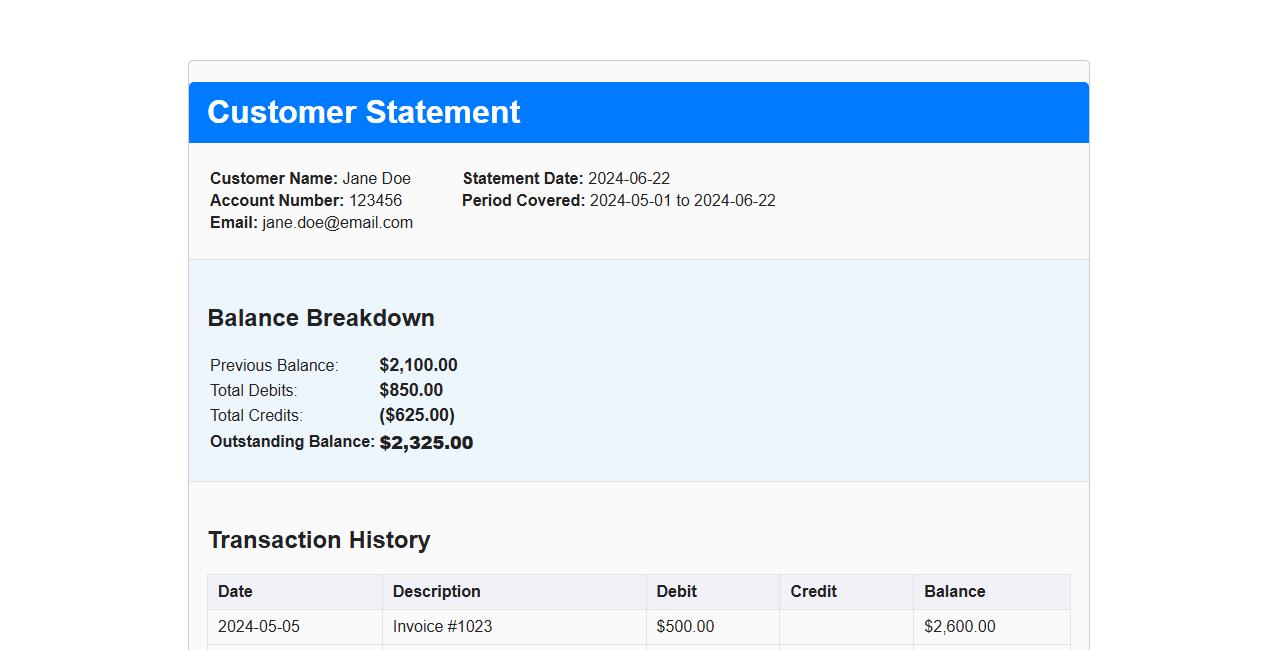Click the $2,600.00 balance cell
Image resolution: width=1278 pixels, height=650 pixels.
tap(957, 626)
